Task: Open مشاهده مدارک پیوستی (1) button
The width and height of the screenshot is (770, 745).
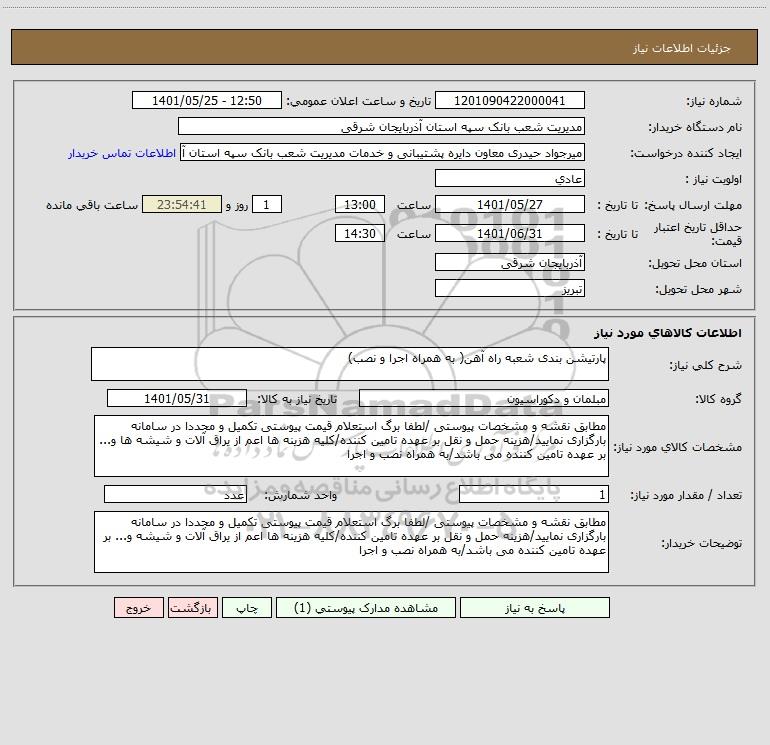Action: [x=366, y=608]
